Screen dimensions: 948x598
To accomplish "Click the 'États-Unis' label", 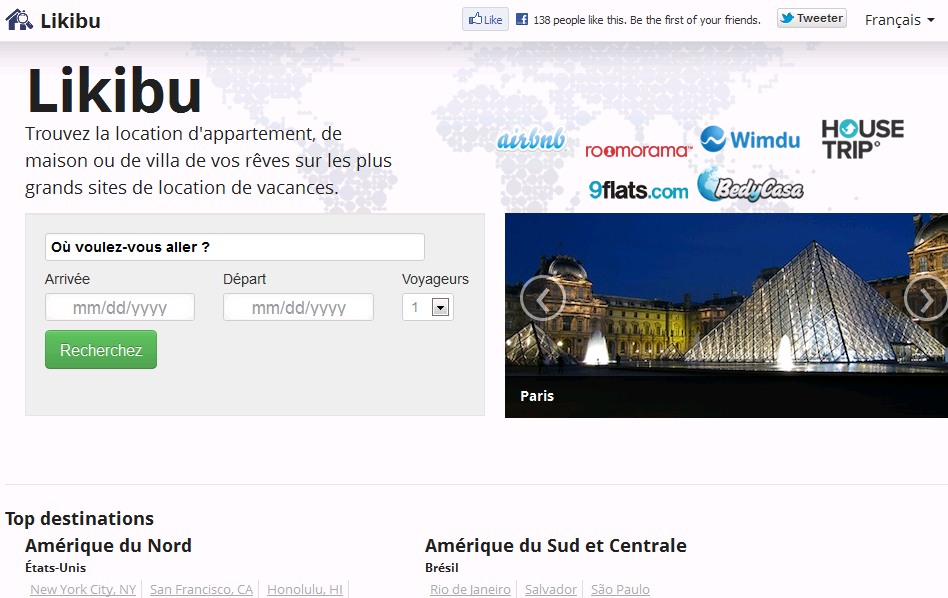I will [x=56, y=568].
